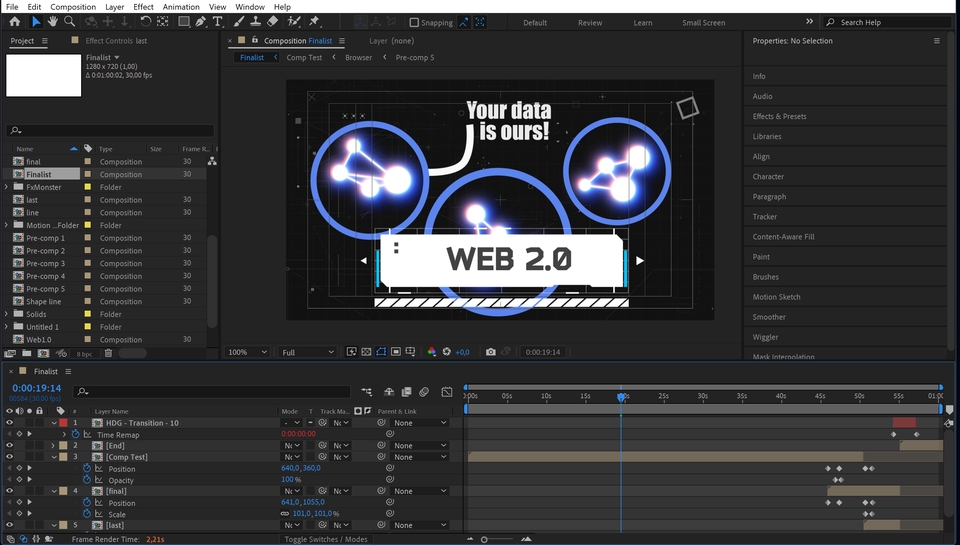Open the Composition menu

pyautogui.click(x=73, y=7)
